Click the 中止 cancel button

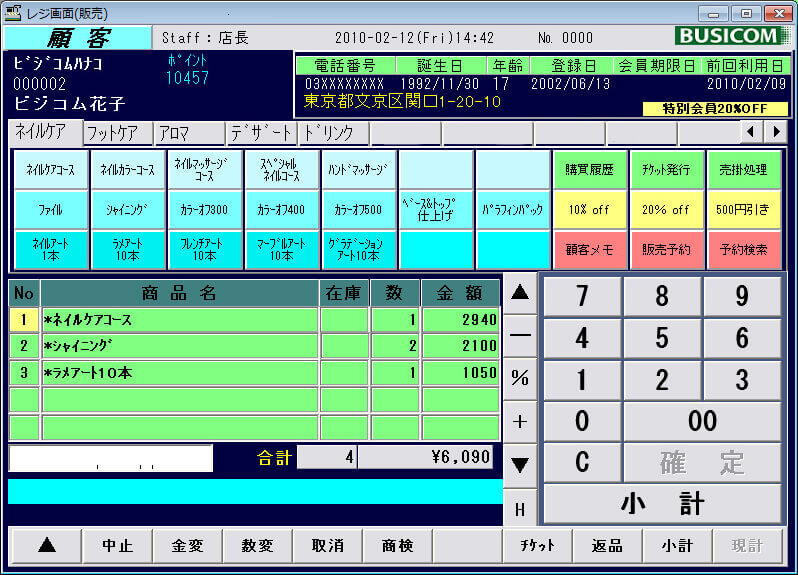coord(117,546)
